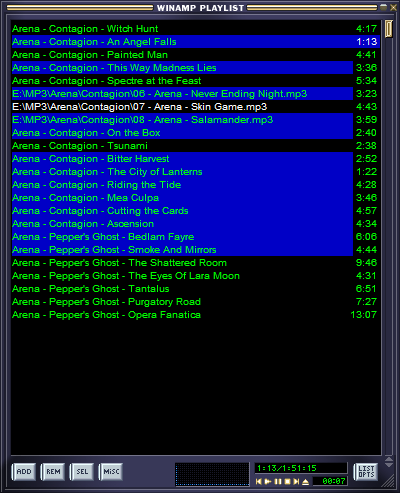Open the SEL selection menu button

click(82, 472)
